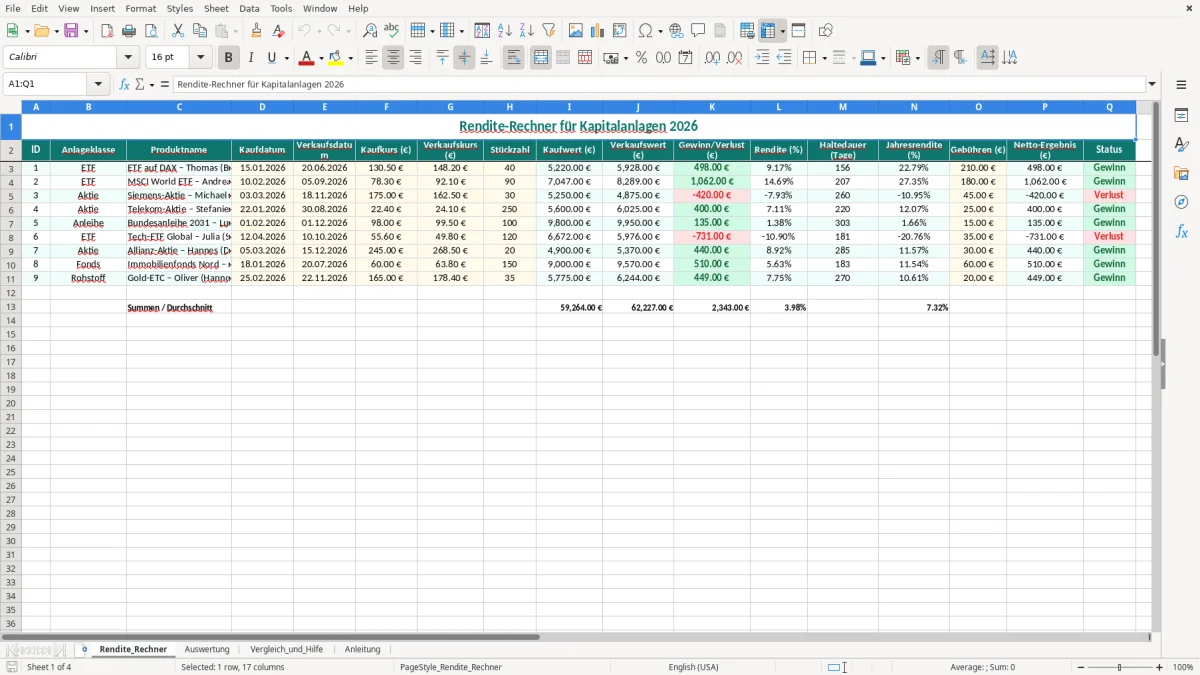Open the Font Color dropdown arrow
This screenshot has width=1200, height=675.
click(321, 58)
